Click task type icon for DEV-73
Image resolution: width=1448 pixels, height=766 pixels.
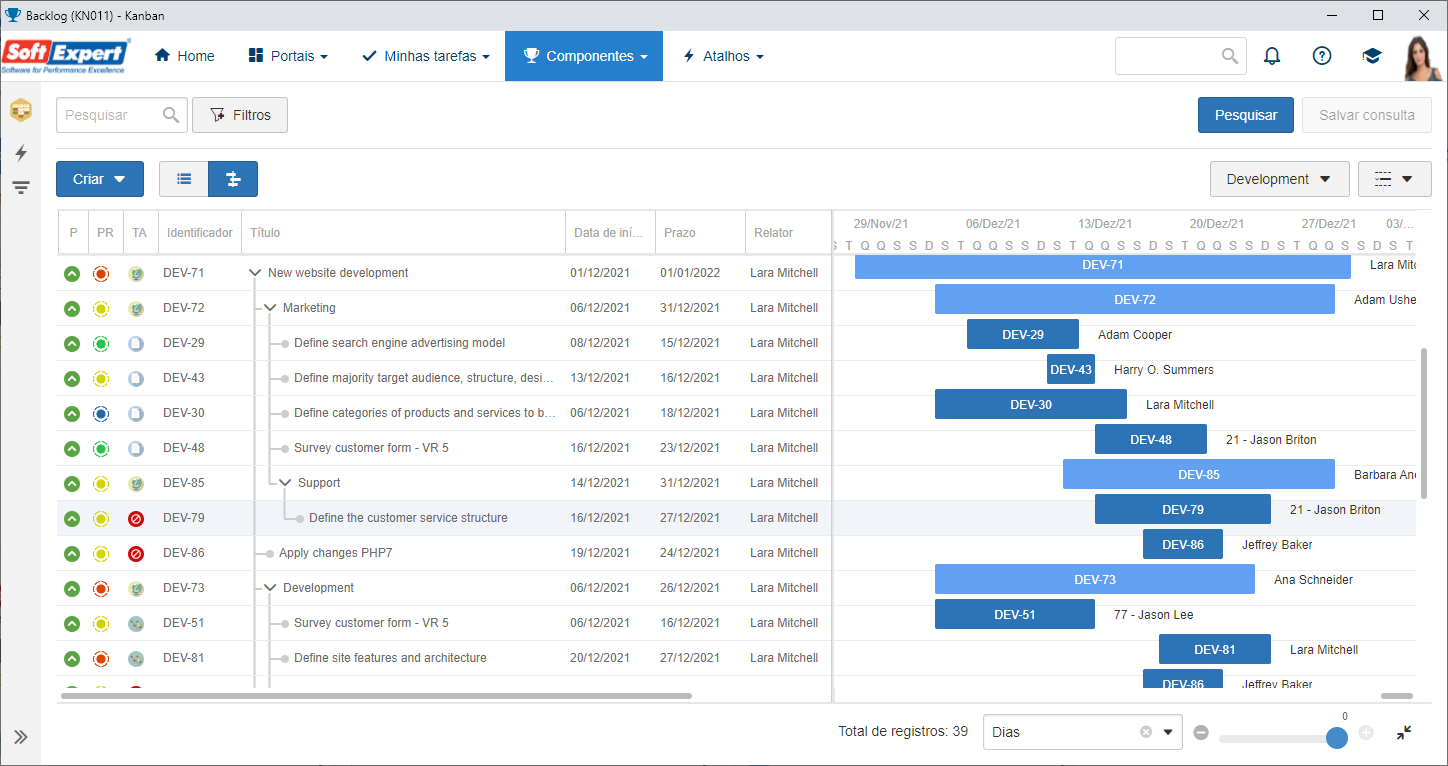point(136,588)
